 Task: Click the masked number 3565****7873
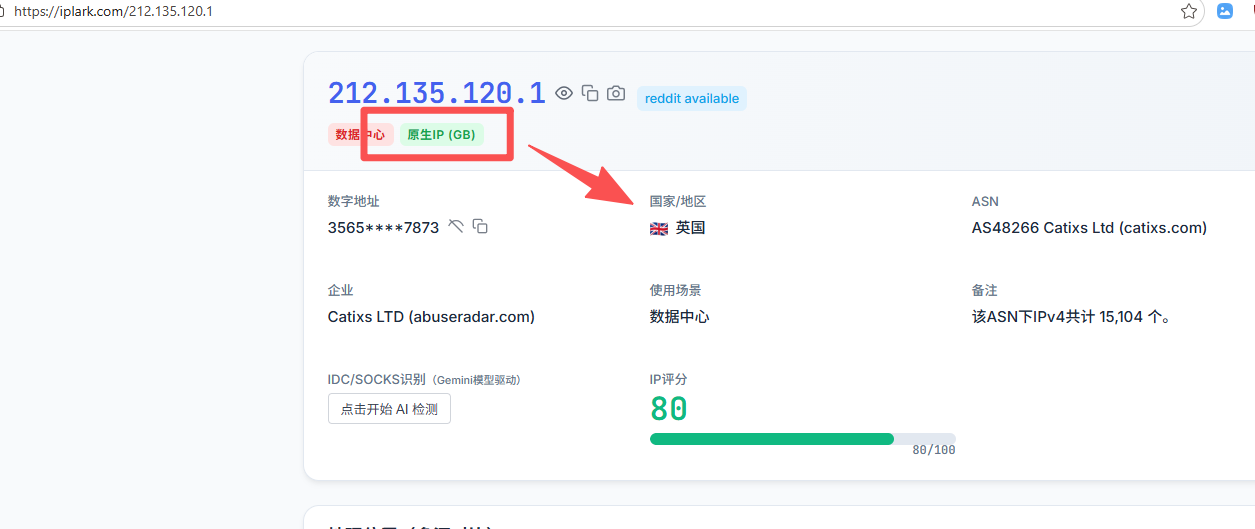pos(383,228)
